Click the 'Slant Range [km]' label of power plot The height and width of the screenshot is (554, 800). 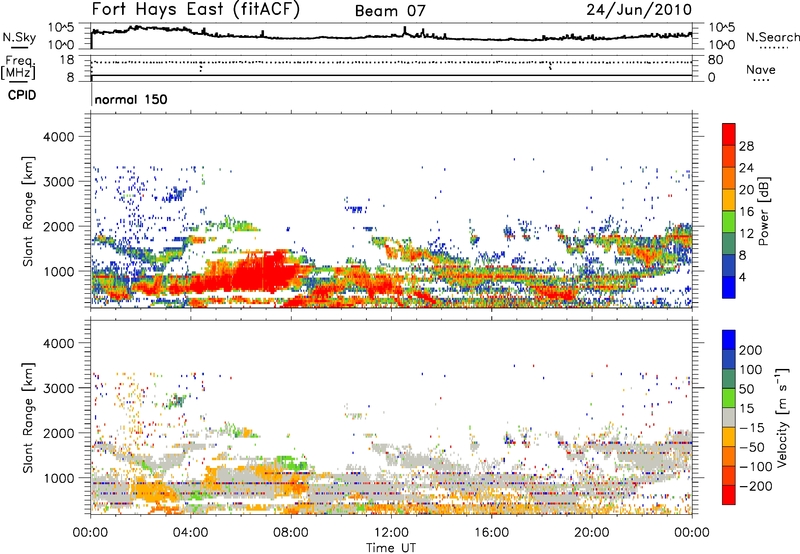pyautogui.click(x=28, y=211)
